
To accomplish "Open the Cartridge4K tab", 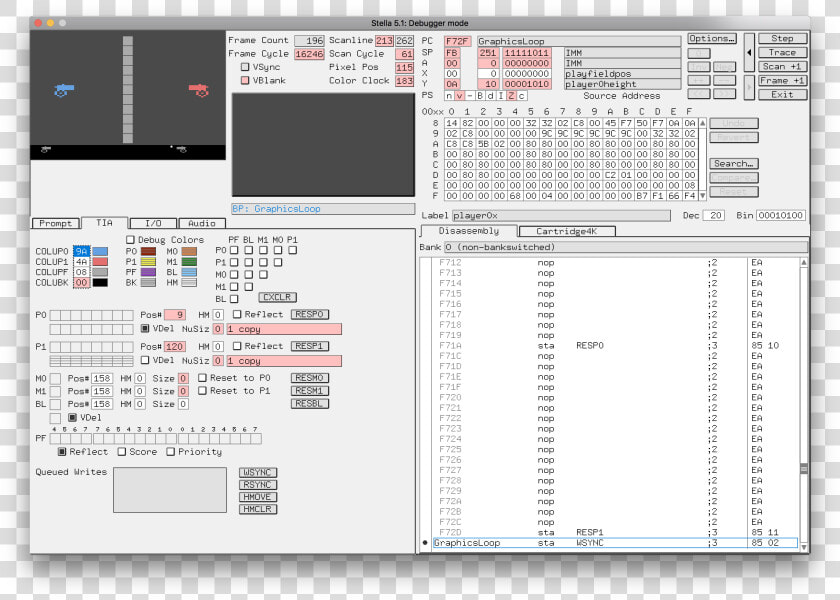I will point(567,231).
